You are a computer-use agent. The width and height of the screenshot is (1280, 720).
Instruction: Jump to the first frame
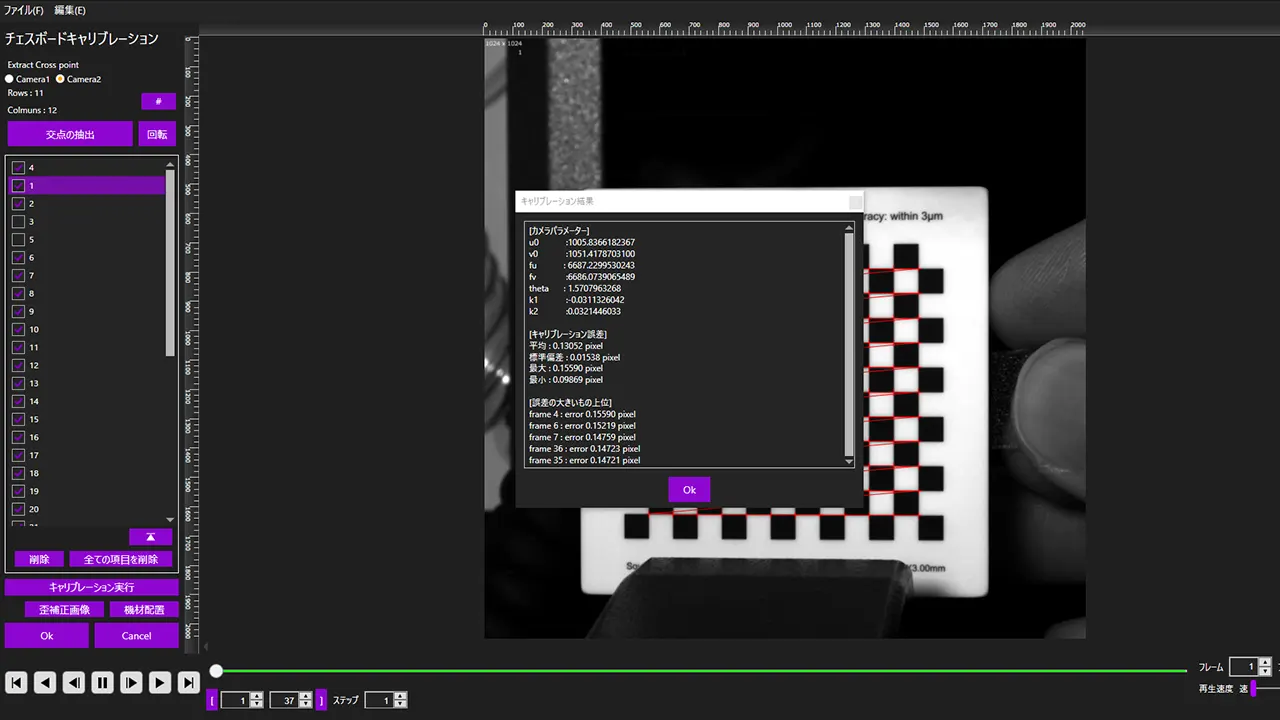point(16,683)
